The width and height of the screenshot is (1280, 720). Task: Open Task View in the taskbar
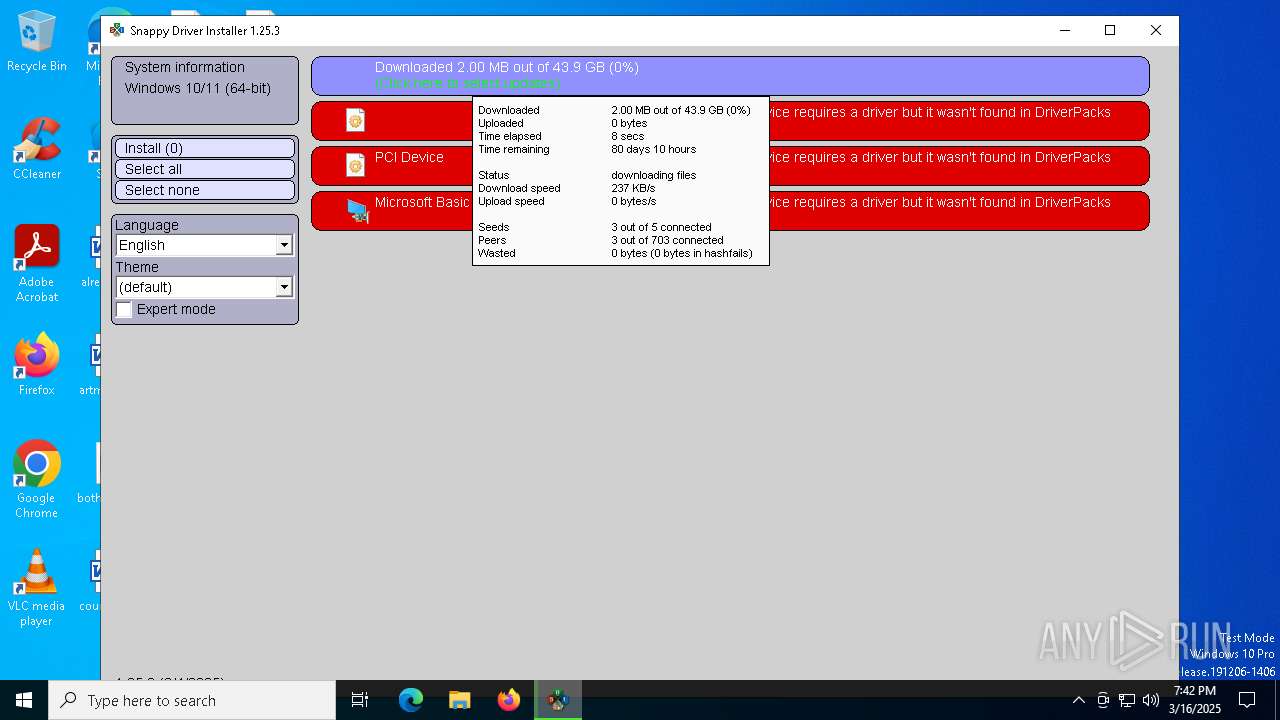pyautogui.click(x=361, y=700)
